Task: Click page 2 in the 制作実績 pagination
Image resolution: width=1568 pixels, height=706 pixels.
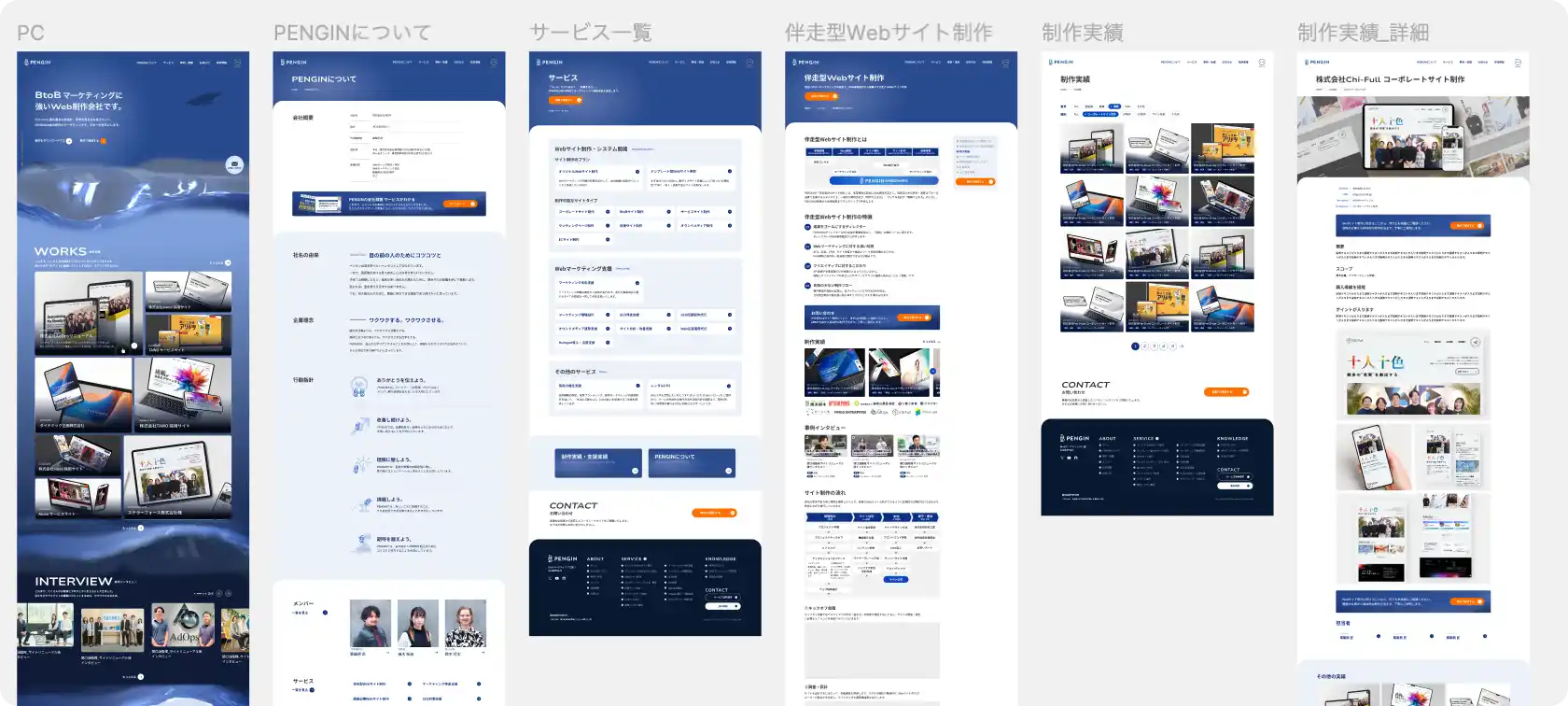Action: point(1144,346)
